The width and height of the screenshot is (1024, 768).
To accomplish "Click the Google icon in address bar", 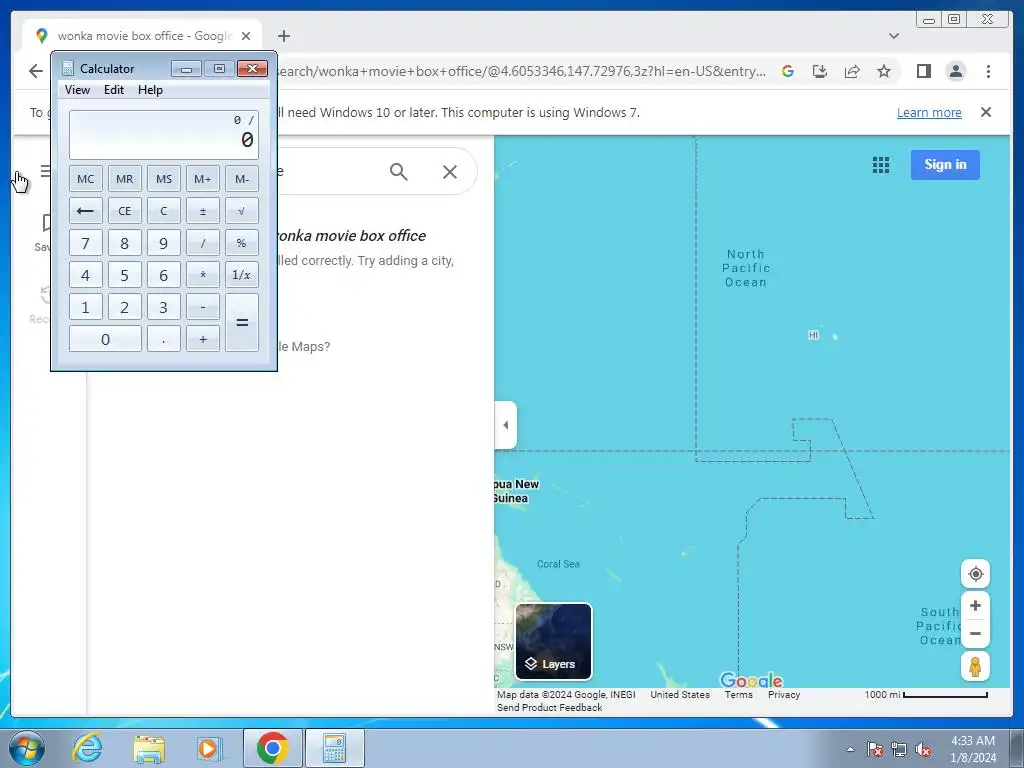I will [x=788, y=71].
